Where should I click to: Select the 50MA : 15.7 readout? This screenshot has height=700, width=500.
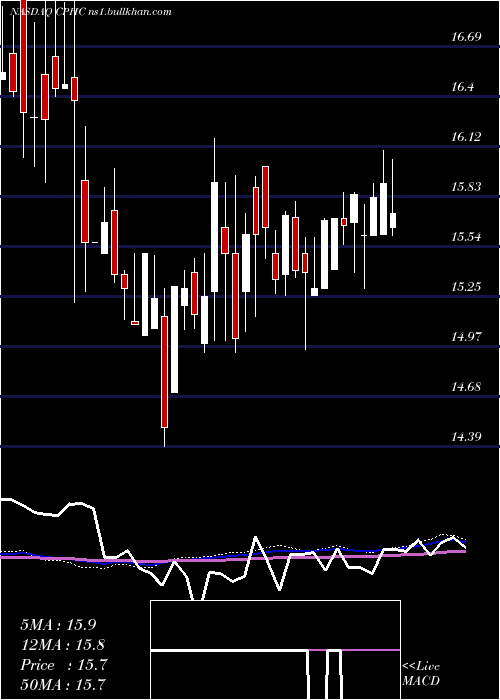(62, 683)
